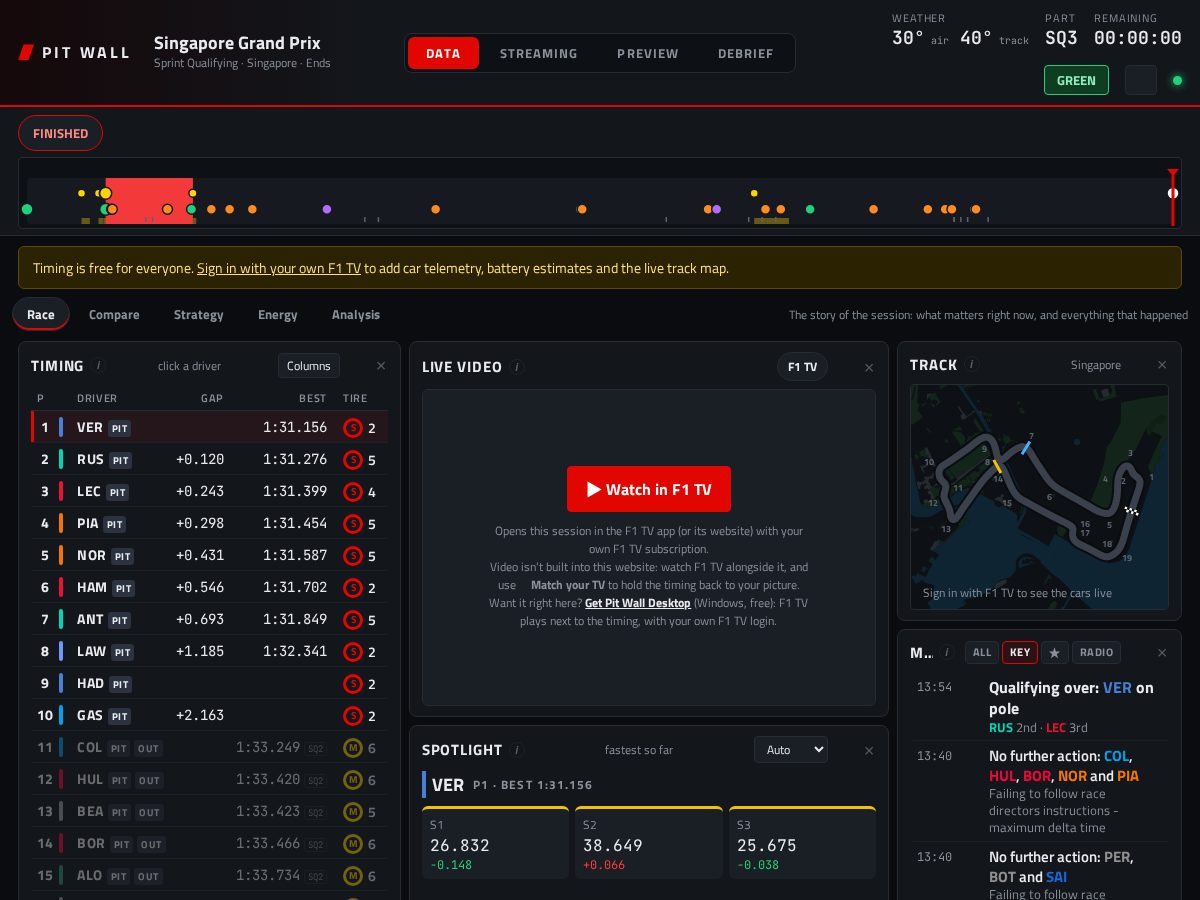This screenshot has width=1200, height=900.
Task: Click the first purple marker on timeline
Action: point(327,209)
